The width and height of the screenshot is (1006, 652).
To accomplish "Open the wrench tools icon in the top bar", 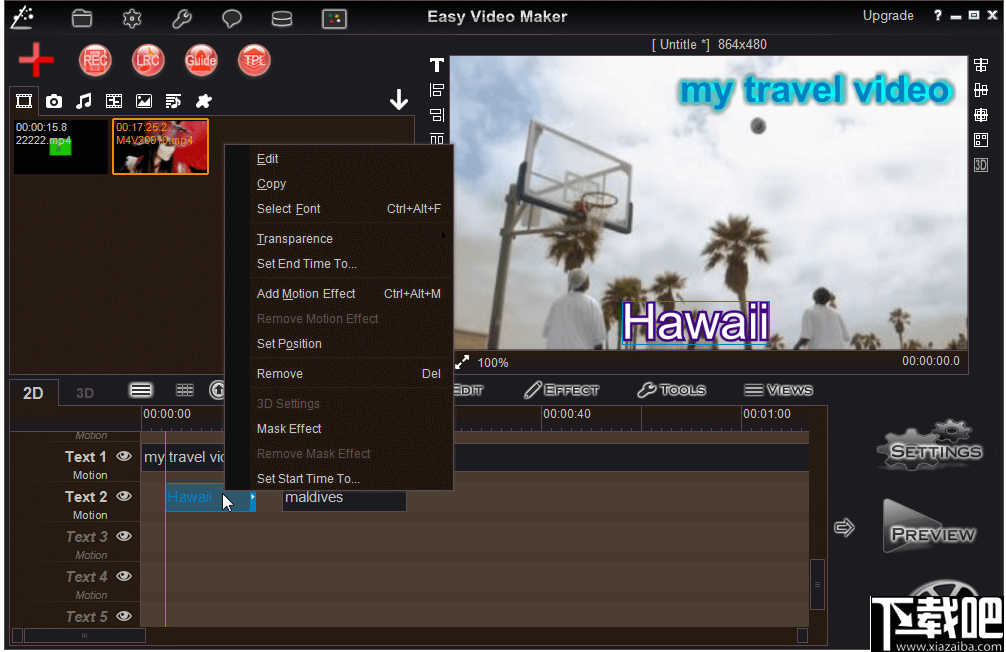I will [x=182, y=17].
